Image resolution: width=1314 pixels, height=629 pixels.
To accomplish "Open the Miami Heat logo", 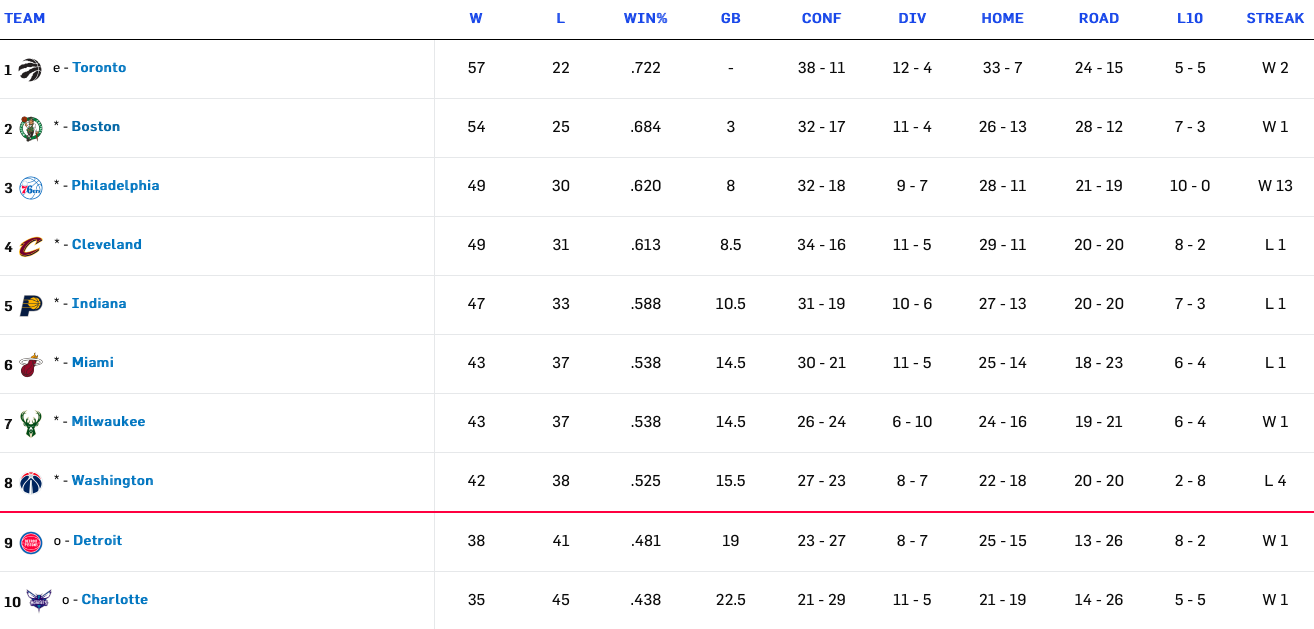I will (x=30, y=364).
